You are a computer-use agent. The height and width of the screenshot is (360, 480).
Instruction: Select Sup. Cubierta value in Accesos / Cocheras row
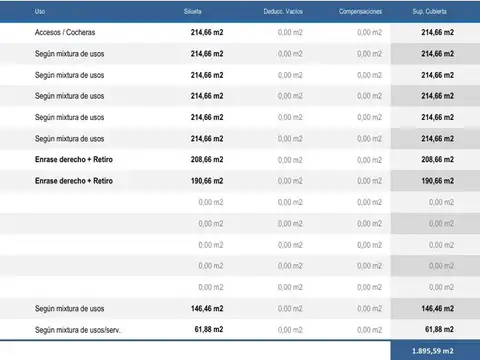(437, 32)
